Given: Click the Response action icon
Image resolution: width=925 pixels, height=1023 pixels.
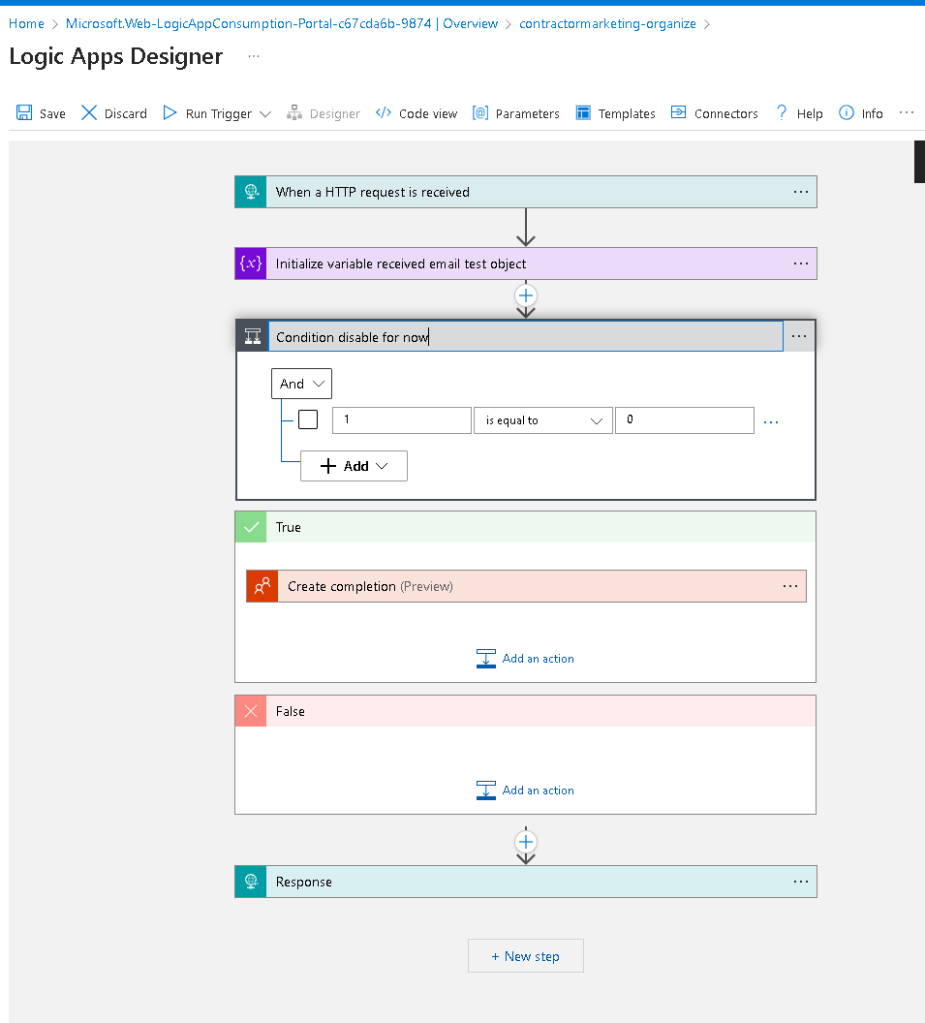Looking at the screenshot, I should 251,881.
